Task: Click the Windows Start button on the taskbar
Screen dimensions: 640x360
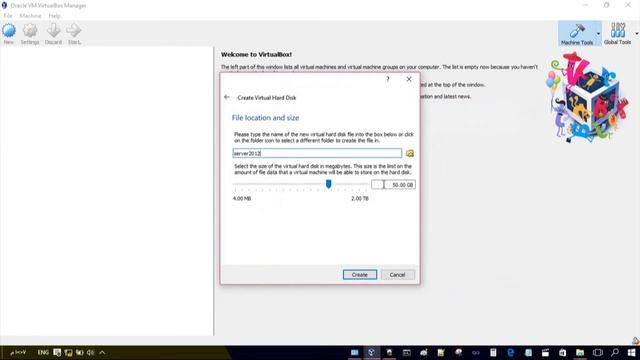Action: [631, 352]
